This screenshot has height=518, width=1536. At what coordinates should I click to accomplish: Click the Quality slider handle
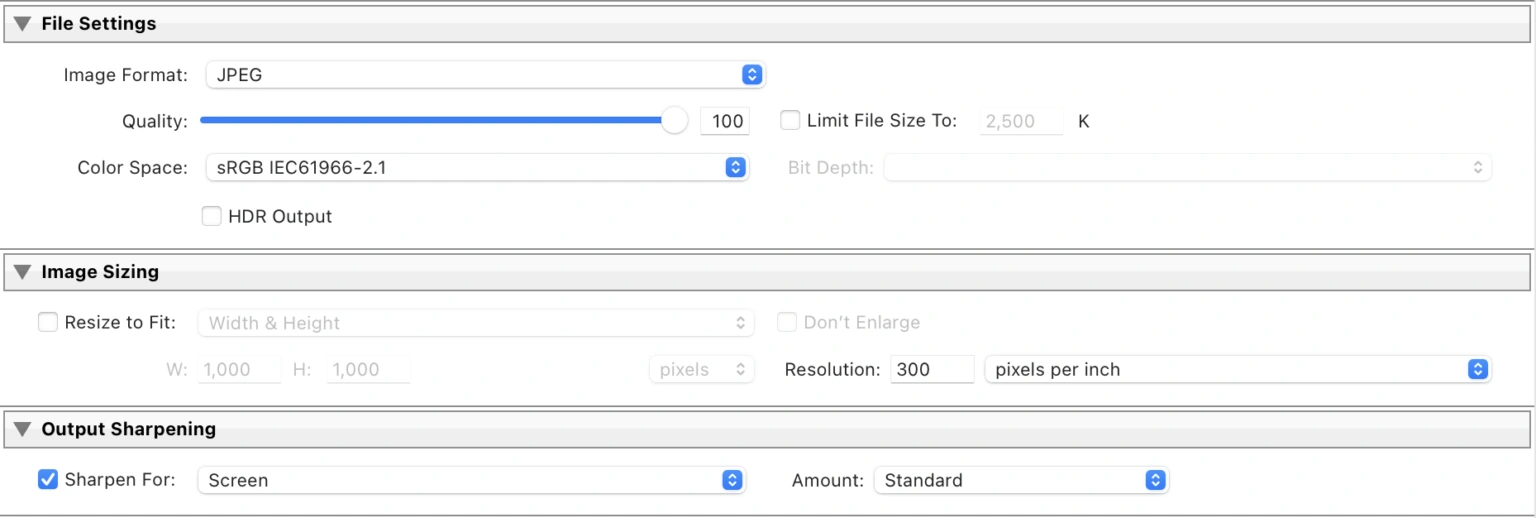675,121
